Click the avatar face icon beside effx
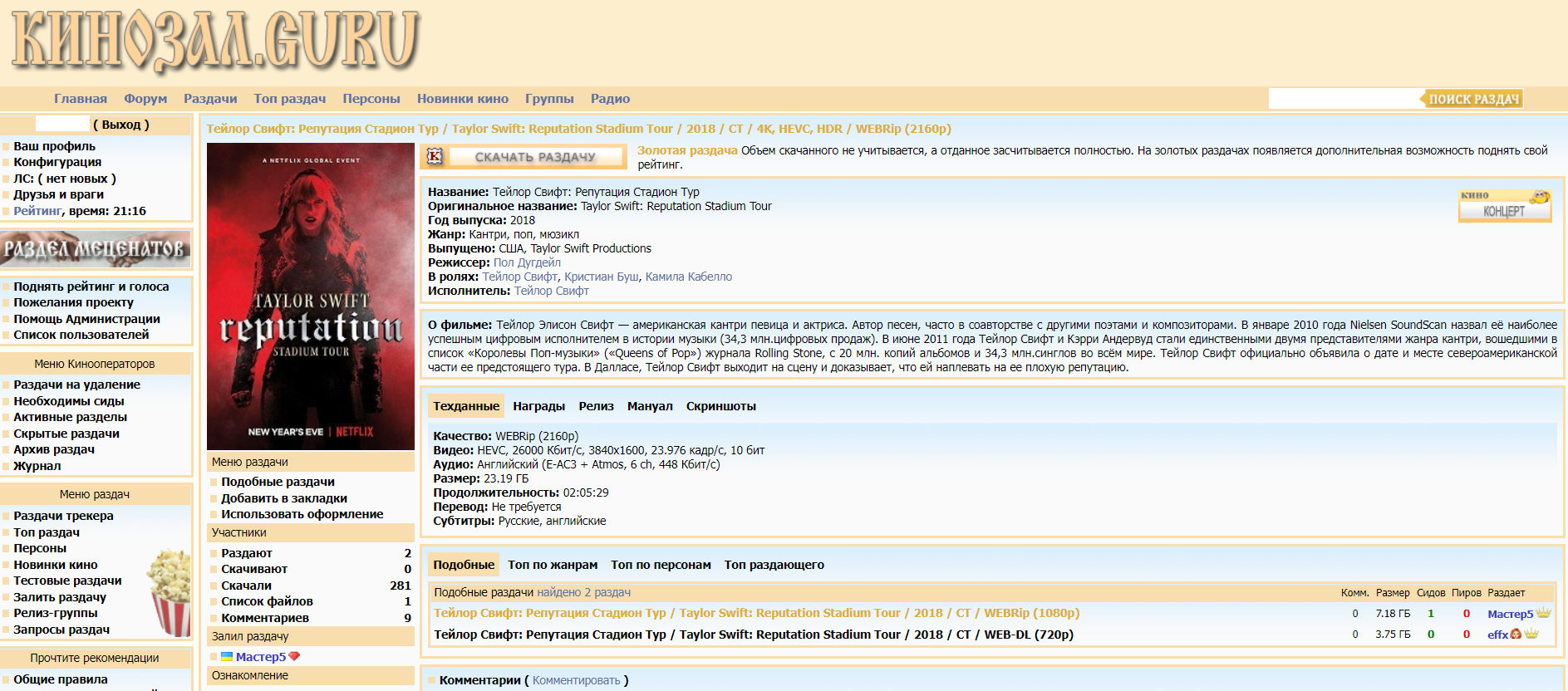The image size is (1568, 691). pyautogui.click(x=1516, y=635)
